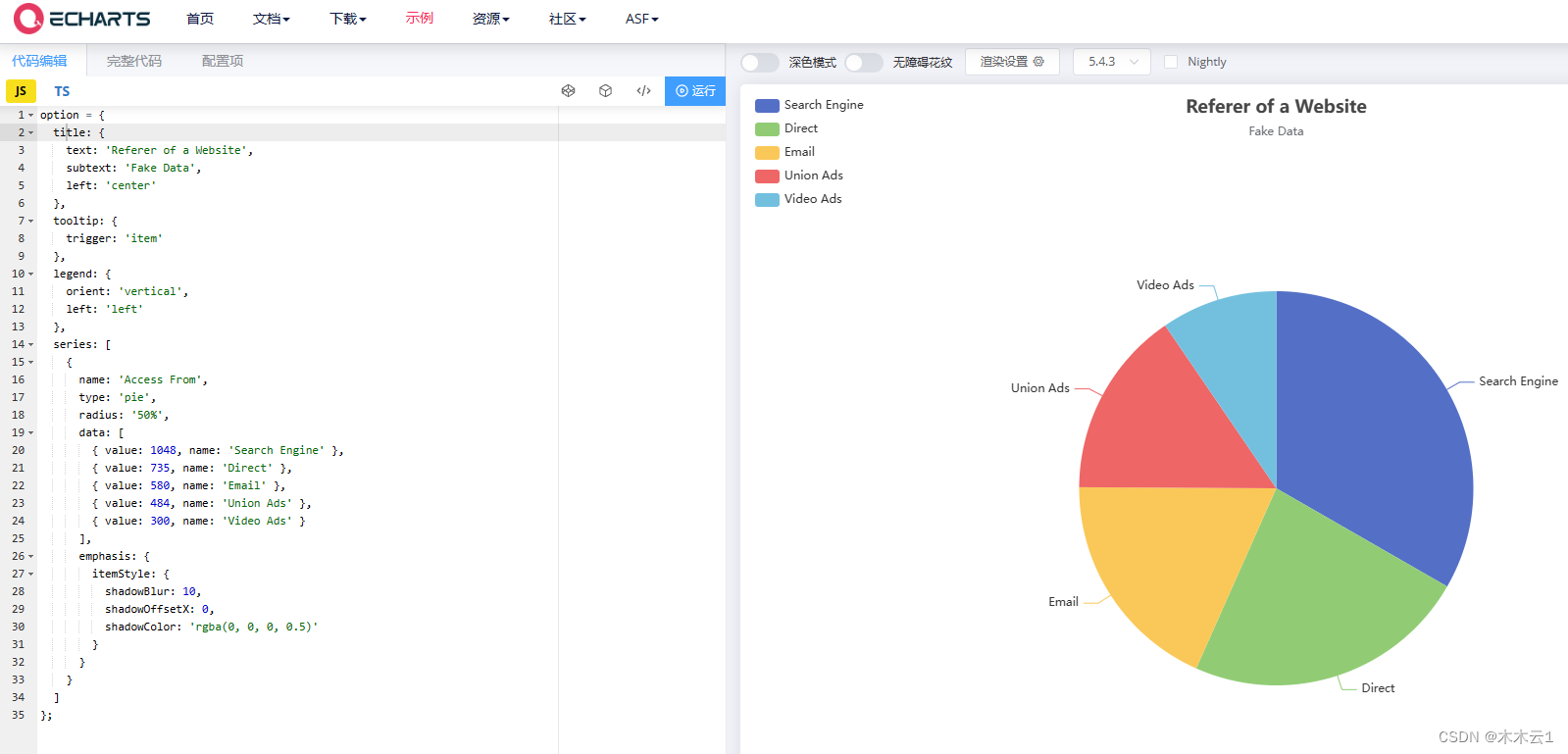Image resolution: width=1568 pixels, height=754 pixels.
Task: Collapse the legend block fold on line 10
Action: pyautogui.click(x=31, y=274)
